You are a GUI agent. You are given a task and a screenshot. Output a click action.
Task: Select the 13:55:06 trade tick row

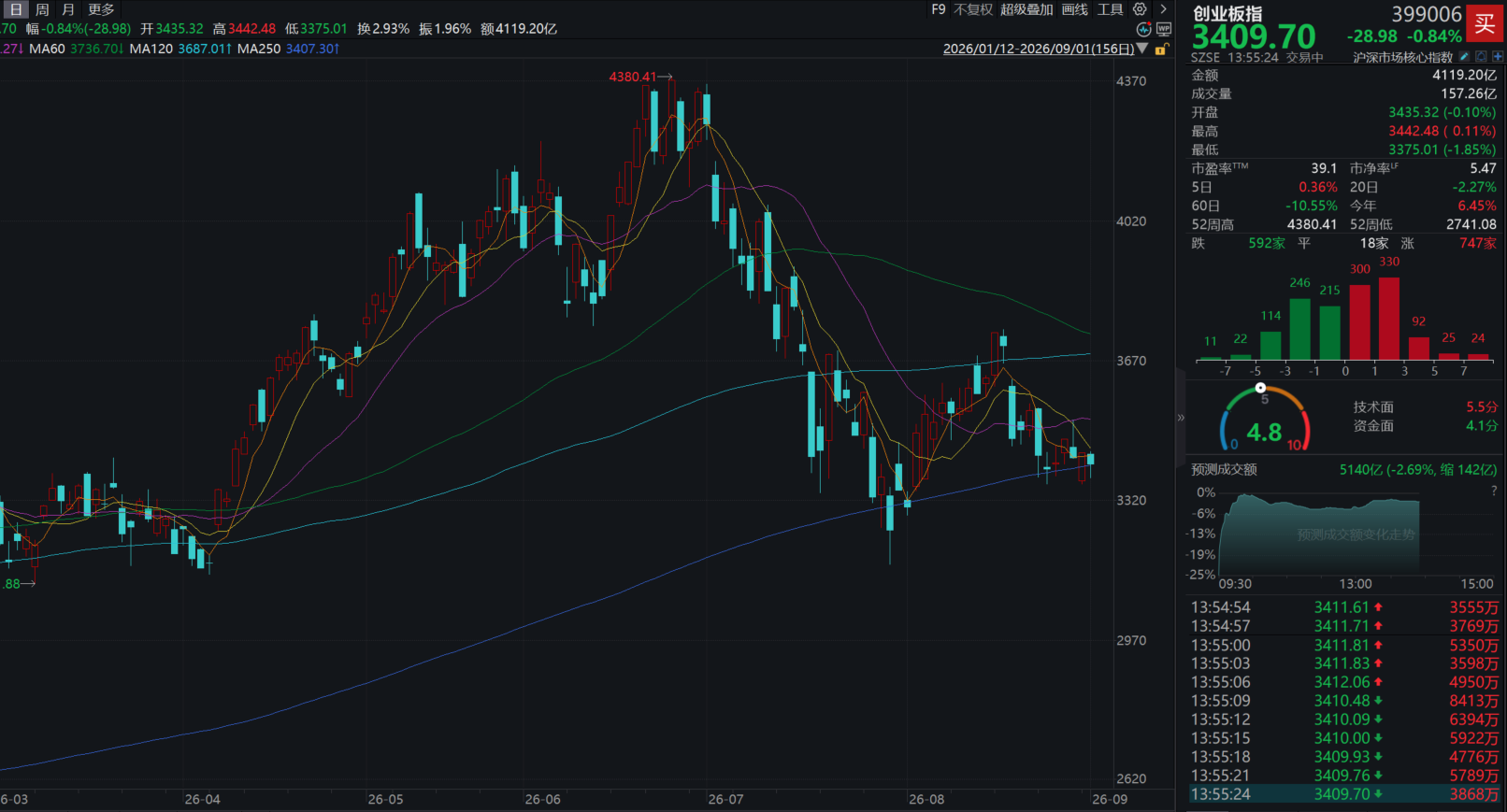point(1344,682)
